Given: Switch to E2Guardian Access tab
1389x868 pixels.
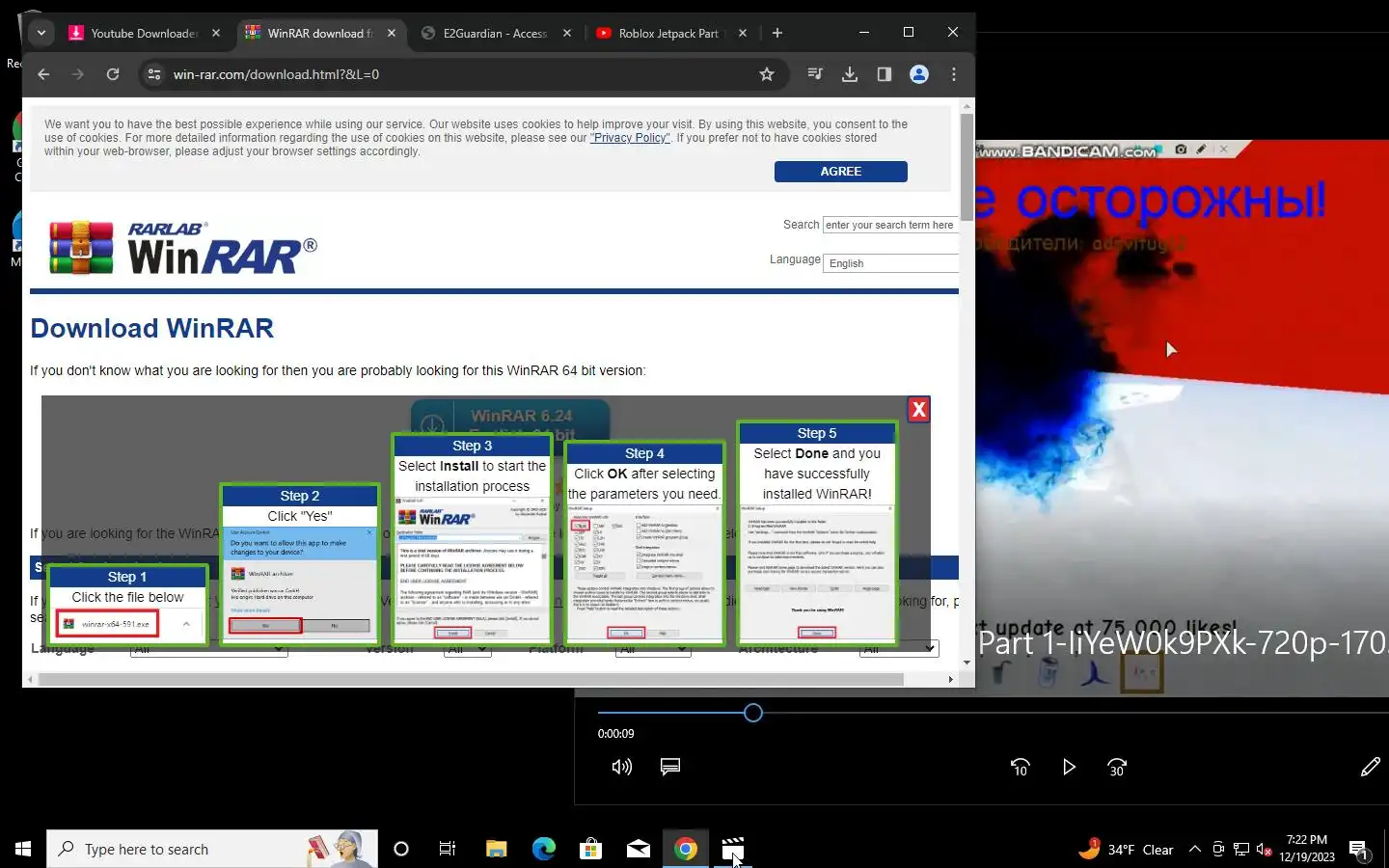Looking at the screenshot, I should pos(495,33).
